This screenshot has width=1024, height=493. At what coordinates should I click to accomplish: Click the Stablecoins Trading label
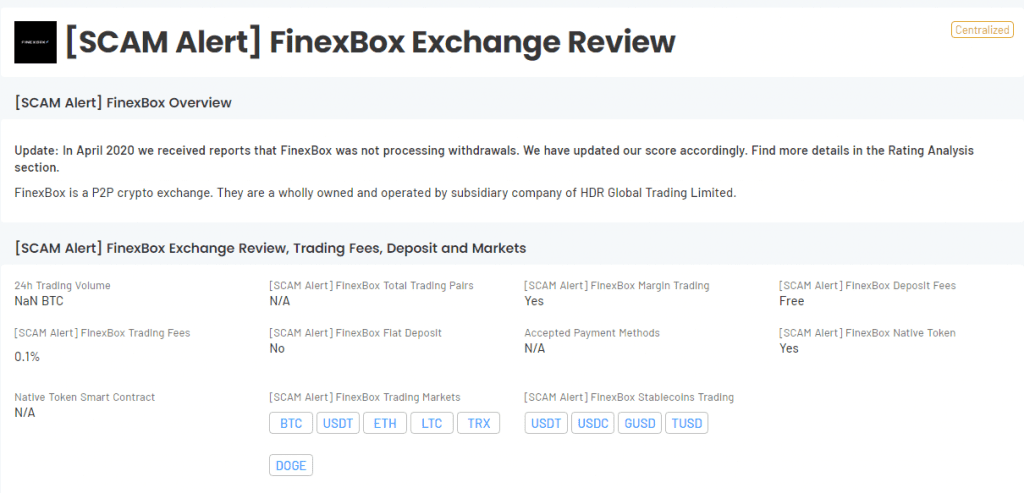point(629,397)
